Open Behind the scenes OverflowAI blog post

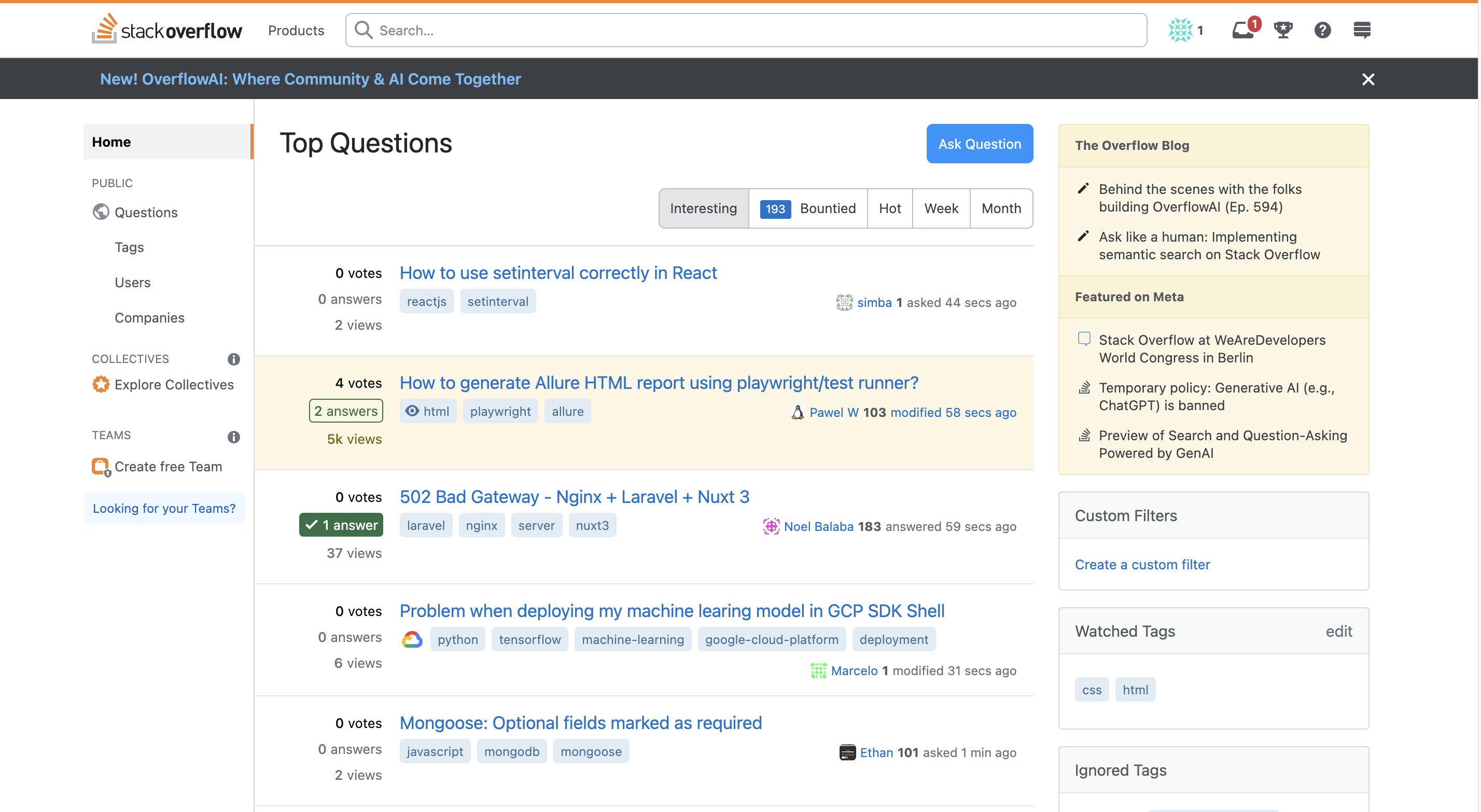pyautogui.click(x=1200, y=198)
